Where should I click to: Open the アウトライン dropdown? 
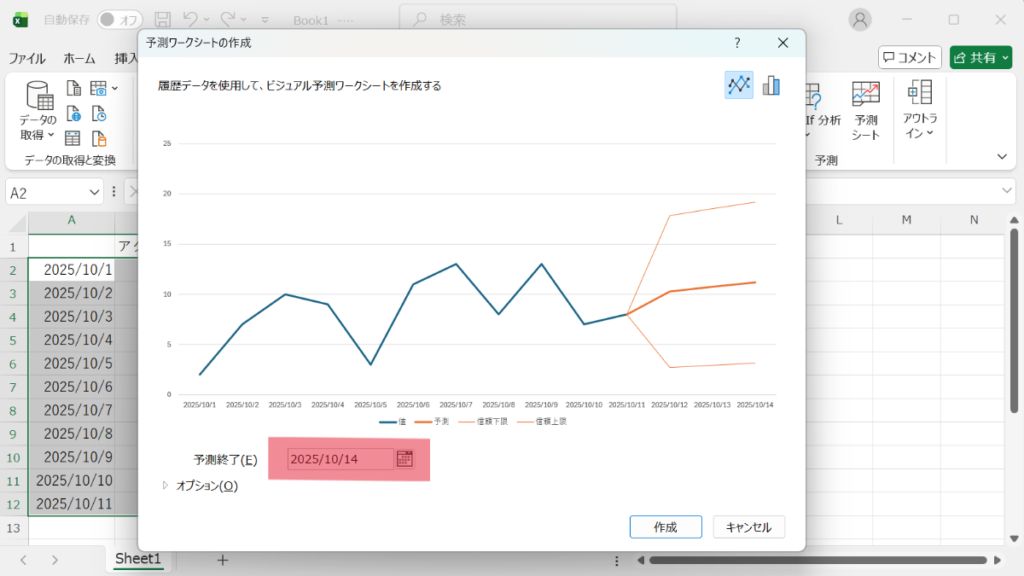click(919, 112)
